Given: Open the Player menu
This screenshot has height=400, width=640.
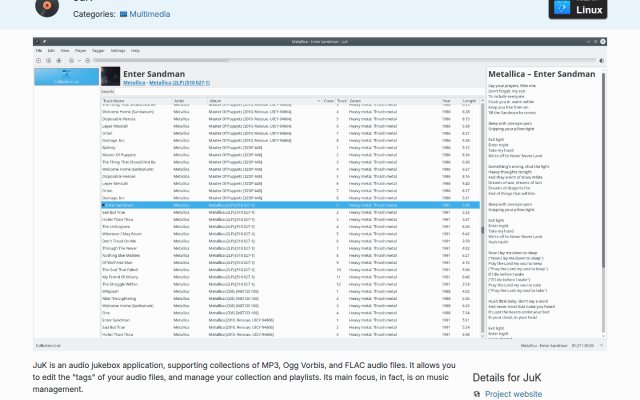Looking at the screenshot, I should (80, 51).
